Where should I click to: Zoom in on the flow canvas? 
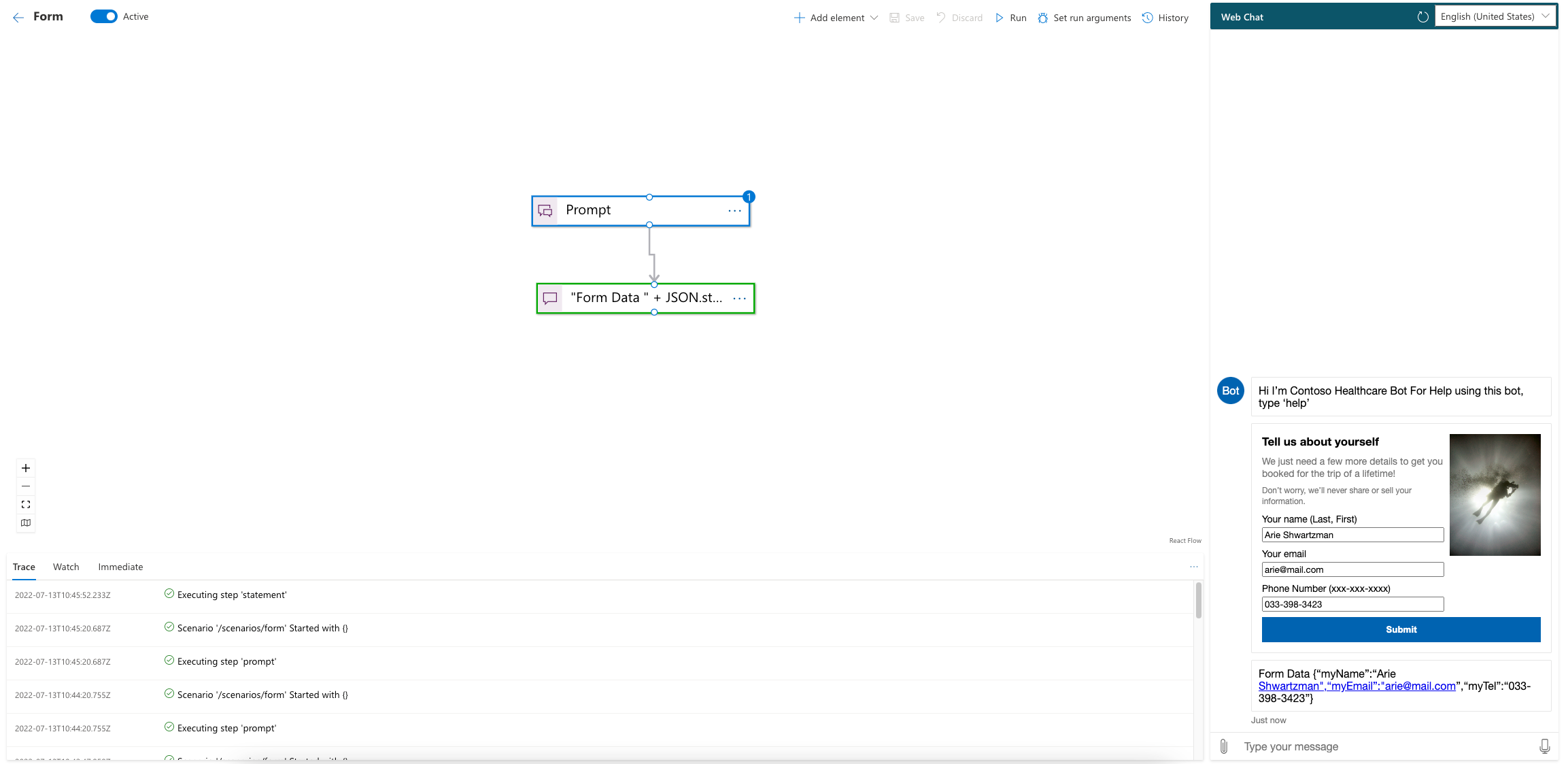click(26, 468)
